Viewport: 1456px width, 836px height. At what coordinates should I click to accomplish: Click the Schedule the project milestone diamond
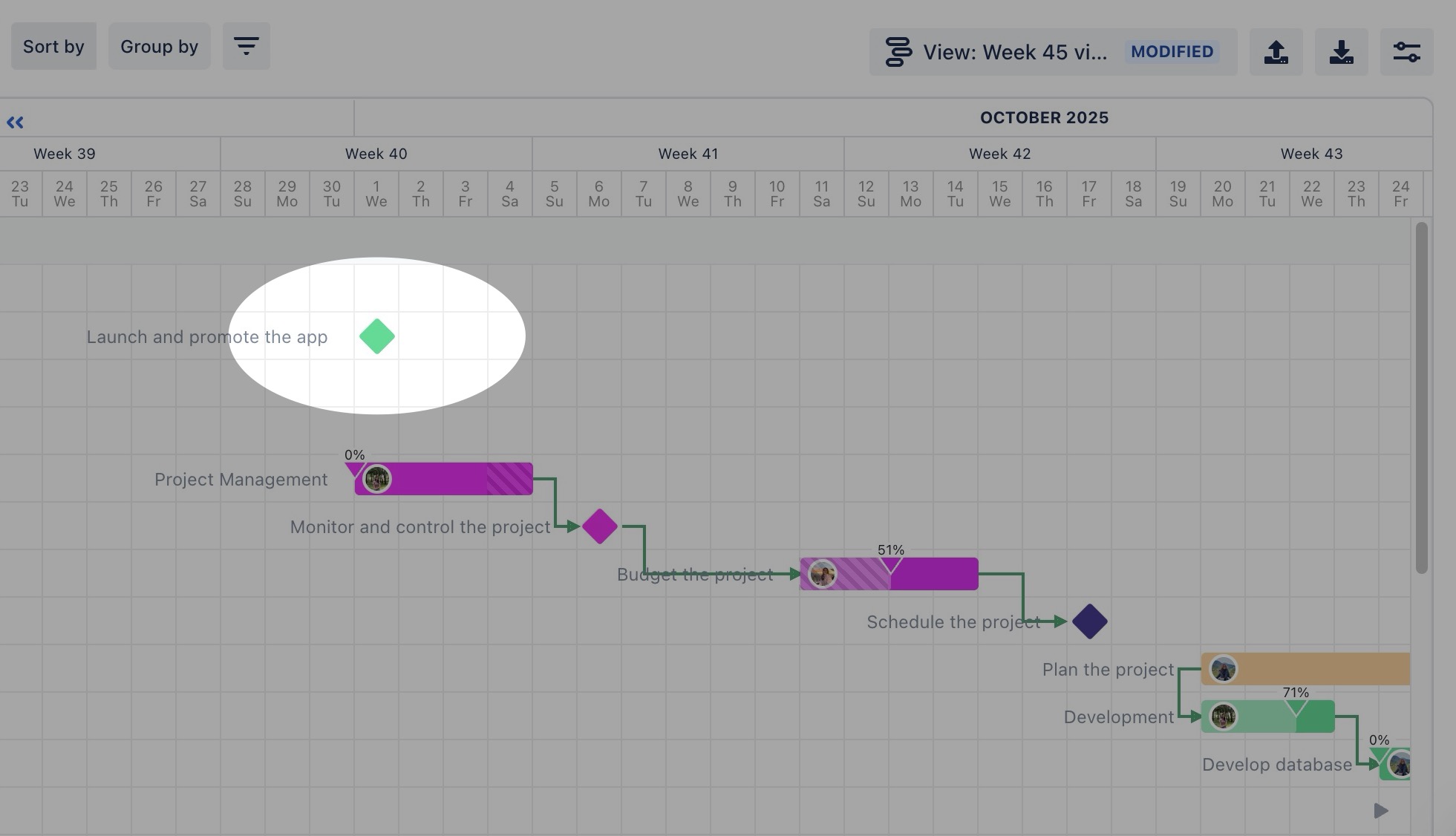(1090, 621)
